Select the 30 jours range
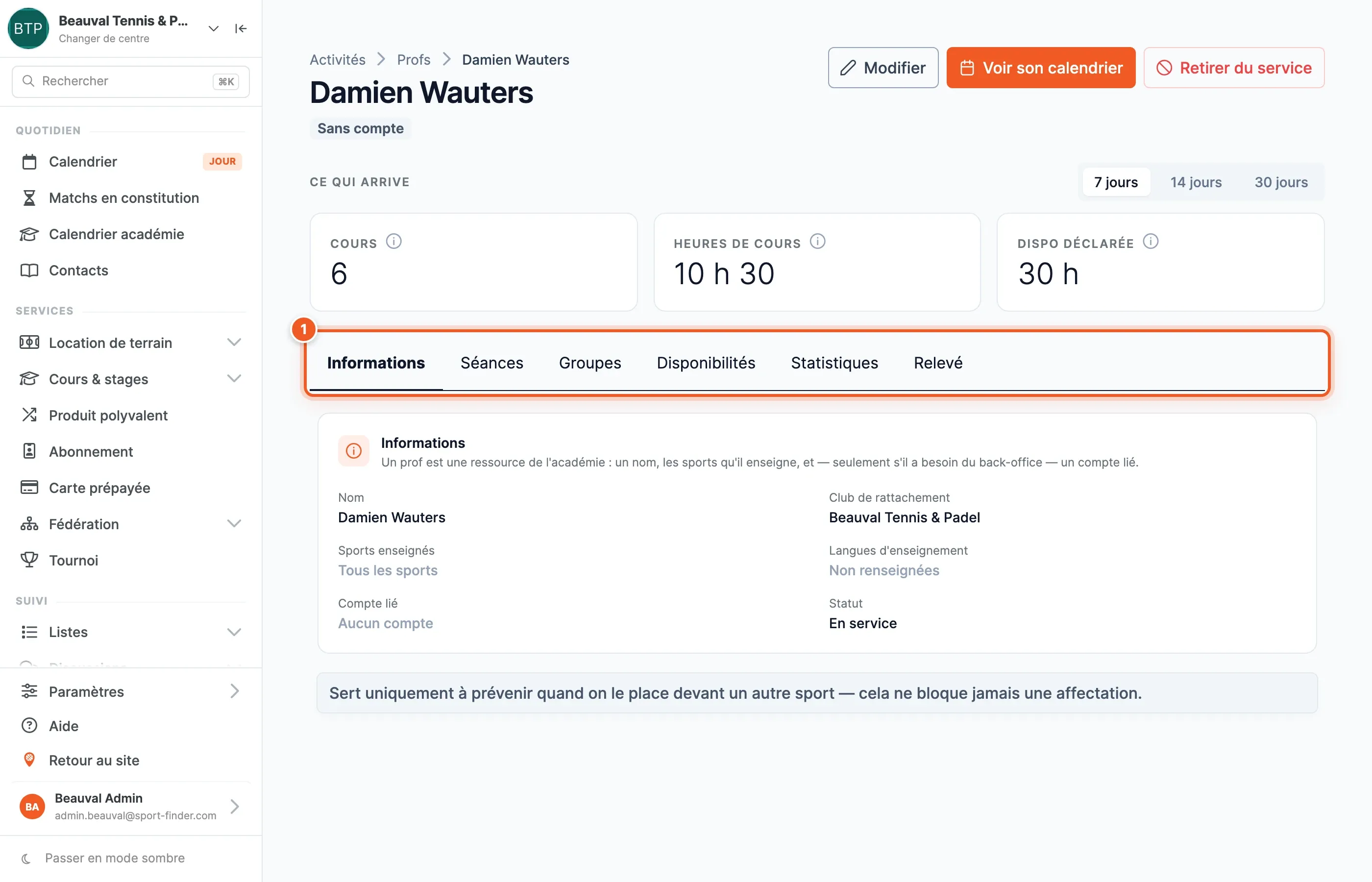 click(1281, 182)
